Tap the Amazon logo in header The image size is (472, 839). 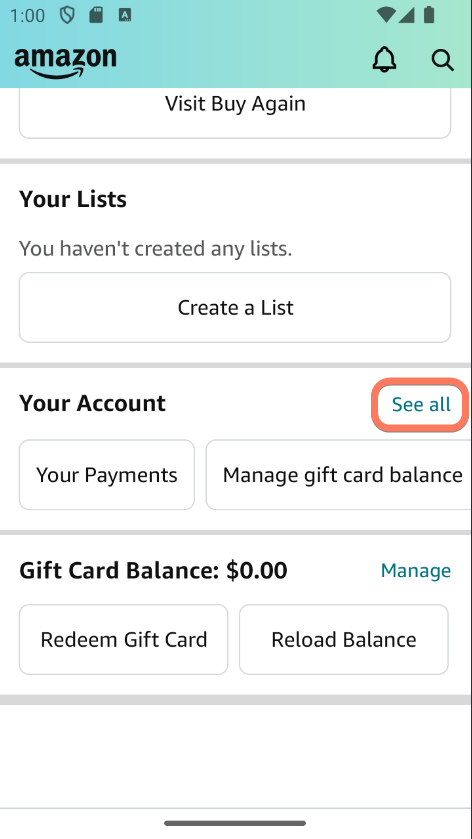[x=65, y=63]
